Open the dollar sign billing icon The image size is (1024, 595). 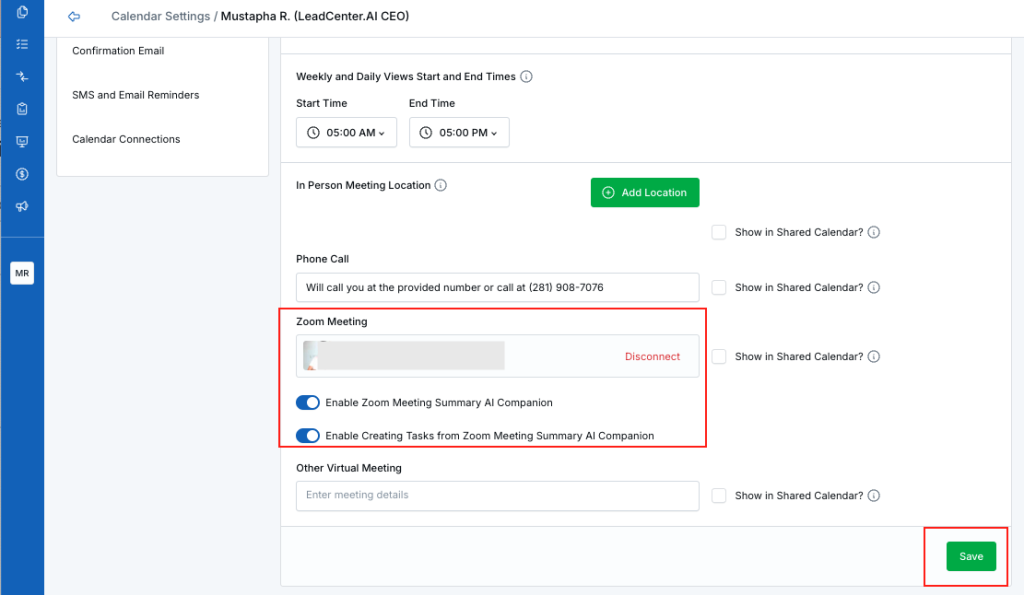[x=22, y=174]
